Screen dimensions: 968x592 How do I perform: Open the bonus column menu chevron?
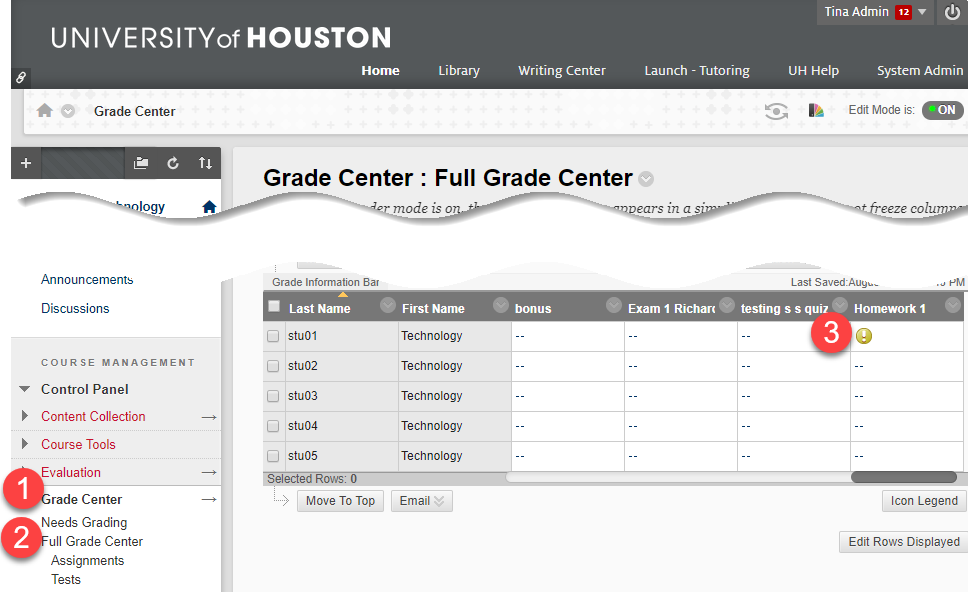[614, 305]
